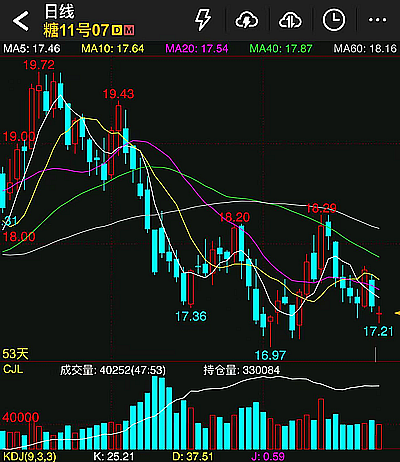Select the 糖11号07 contract title

coord(76,31)
